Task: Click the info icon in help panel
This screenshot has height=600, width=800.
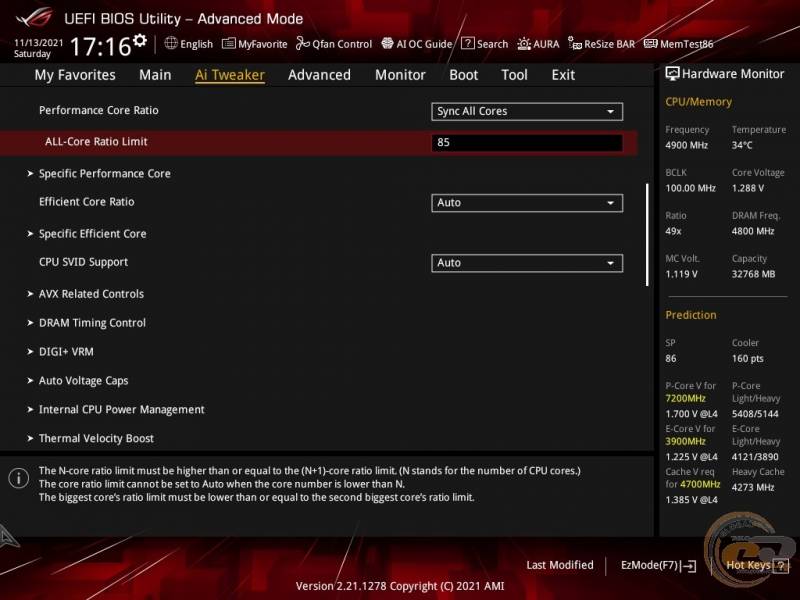Action: click(x=19, y=478)
